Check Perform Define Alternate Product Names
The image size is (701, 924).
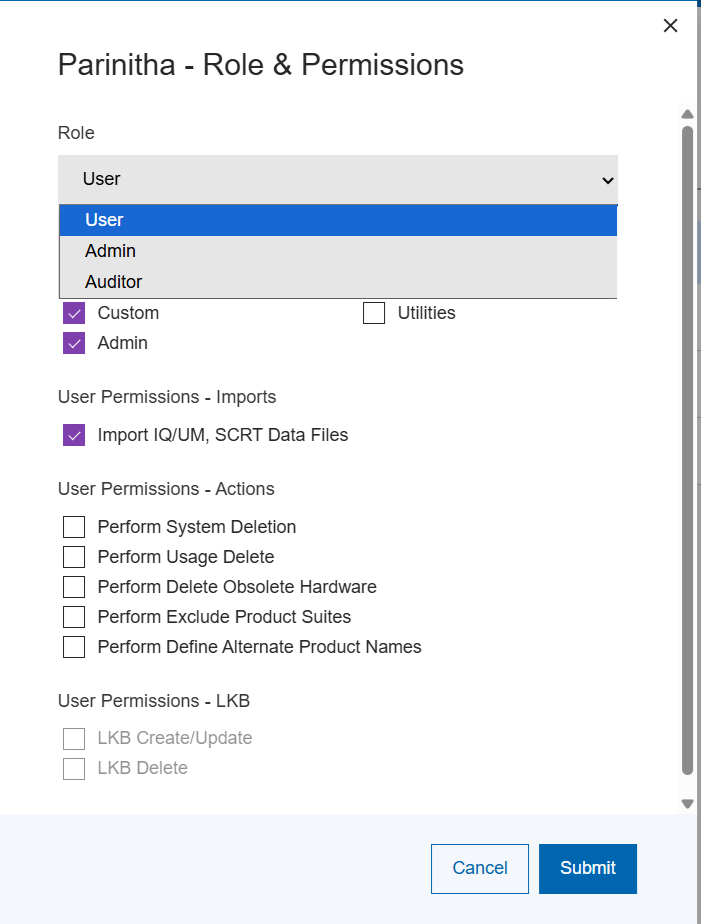click(74, 647)
